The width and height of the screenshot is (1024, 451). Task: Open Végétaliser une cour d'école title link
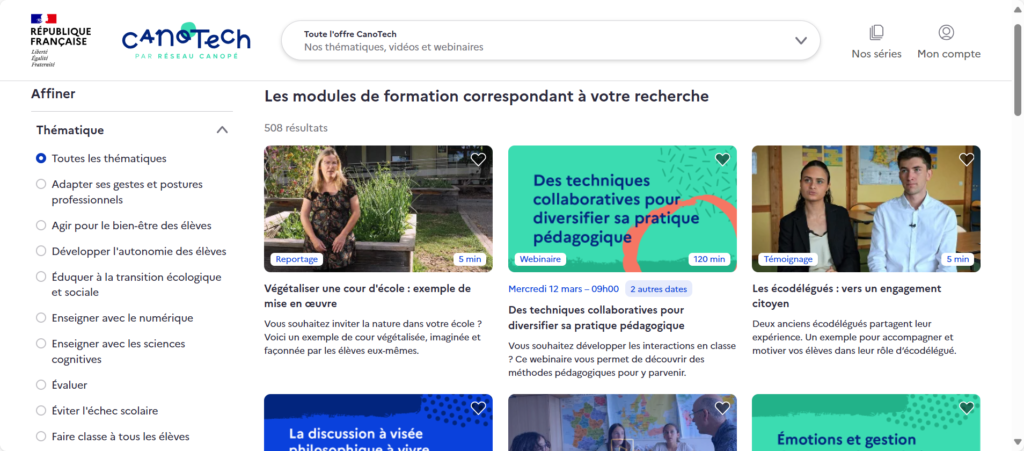(368, 296)
